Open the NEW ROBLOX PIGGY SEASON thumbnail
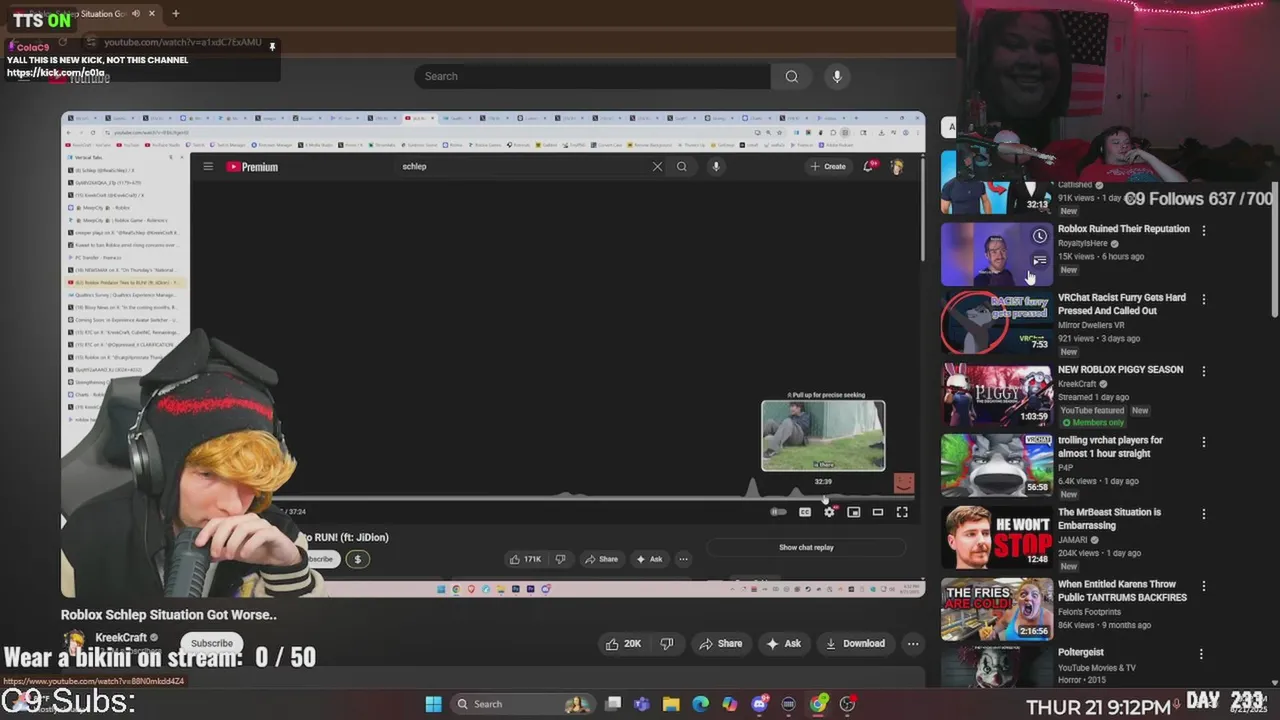This screenshot has width=1280, height=720. click(996, 394)
